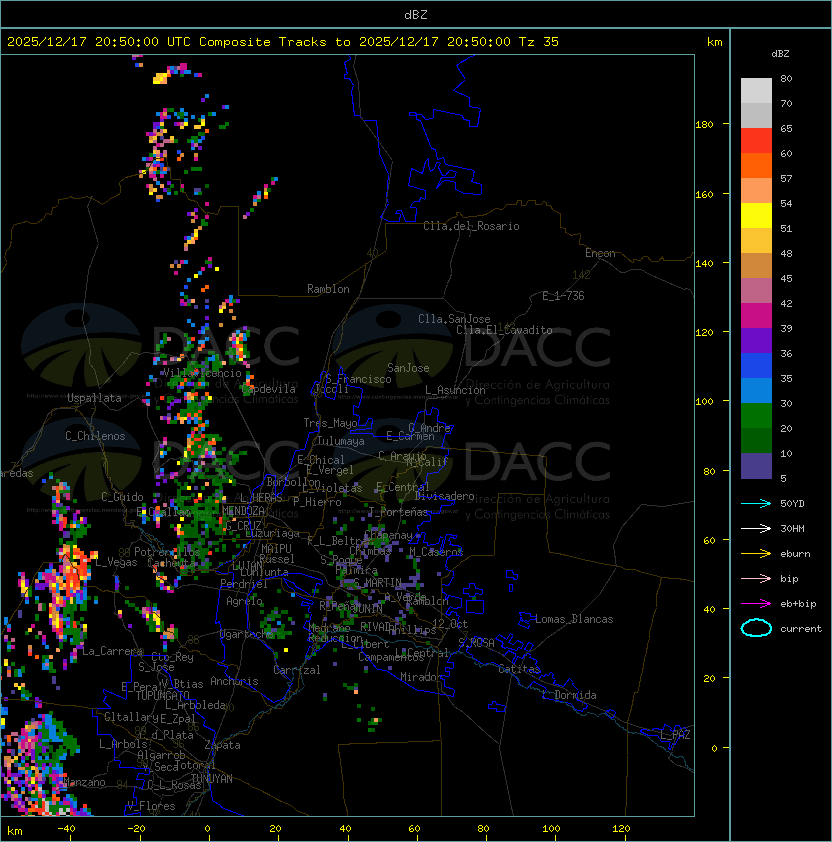The image size is (832, 842).
Task: Select the dark orange swatch between 60 and 57
Action: tap(756, 166)
